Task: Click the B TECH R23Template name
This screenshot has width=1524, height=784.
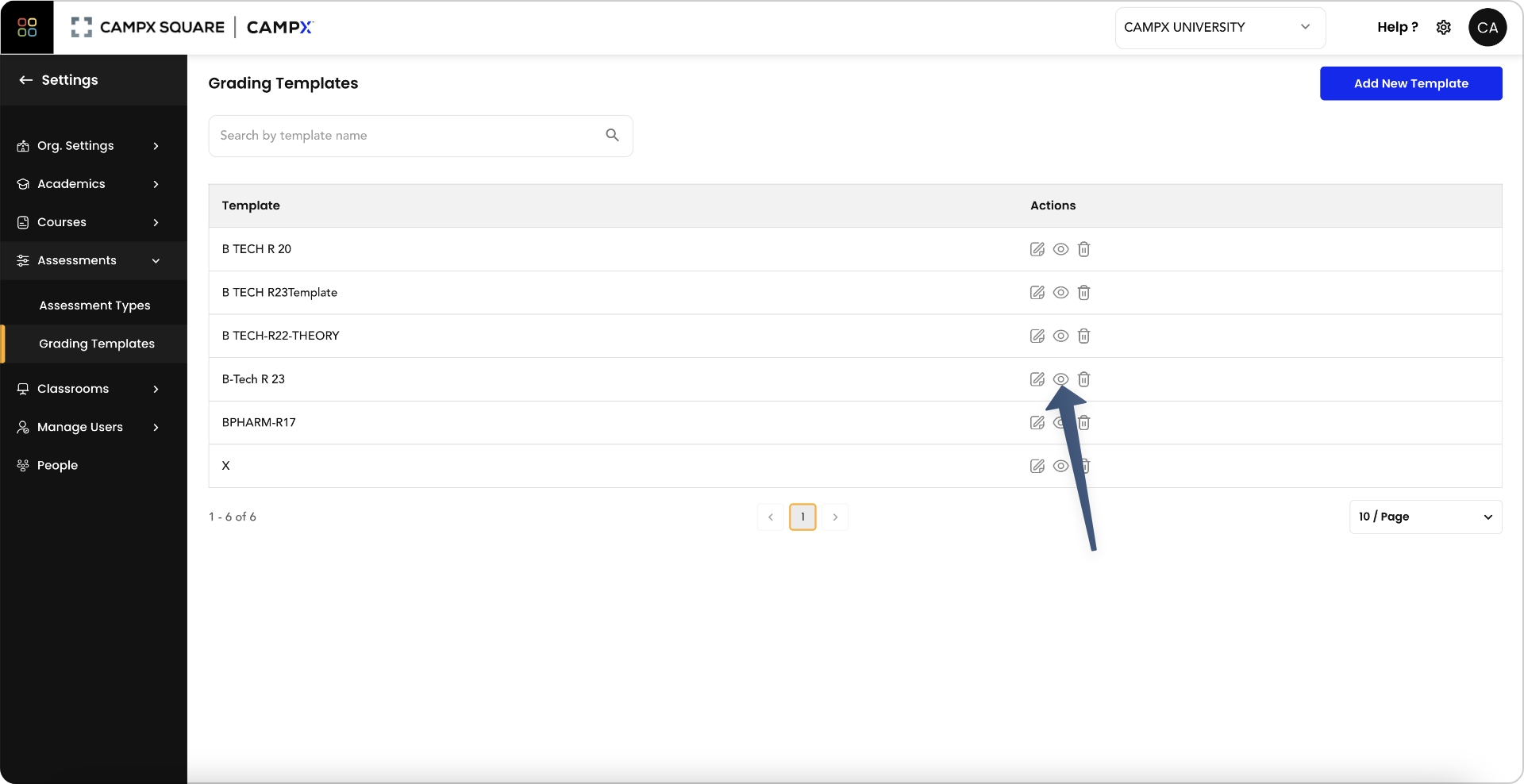Action: tap(279, 293)
